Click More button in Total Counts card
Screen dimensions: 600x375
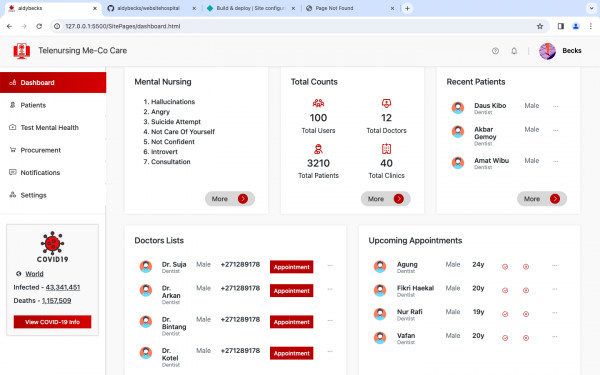pyautogui.click(x=386, y=199)
